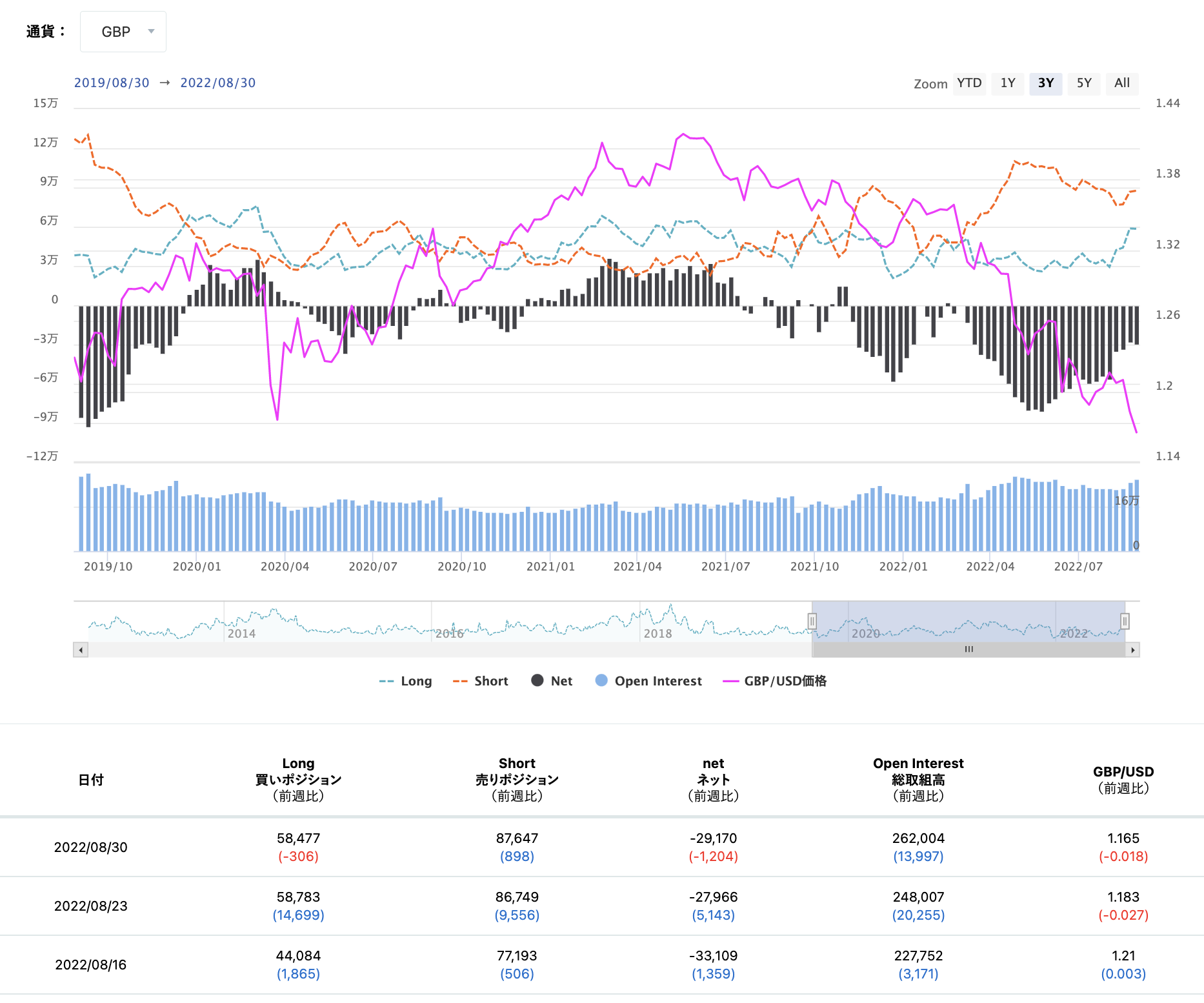
Task: Click the 2014 area in navigator
Action: pyautogui.click(x=241, y=634)
